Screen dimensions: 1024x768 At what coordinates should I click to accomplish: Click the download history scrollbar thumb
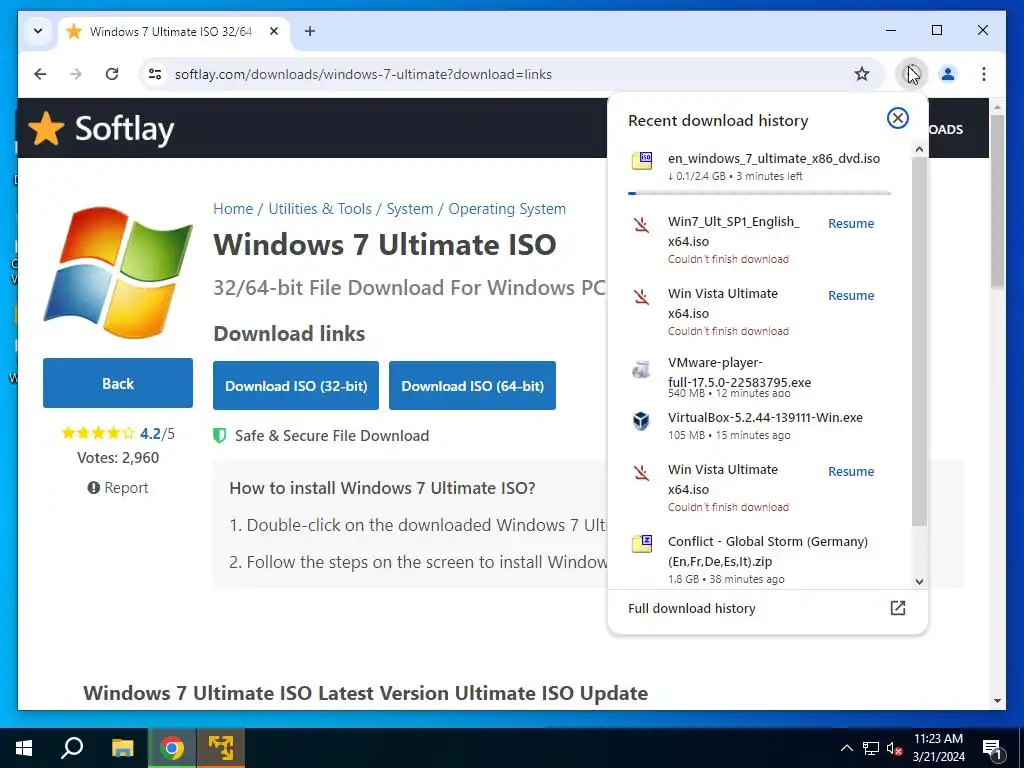point(920,341)
